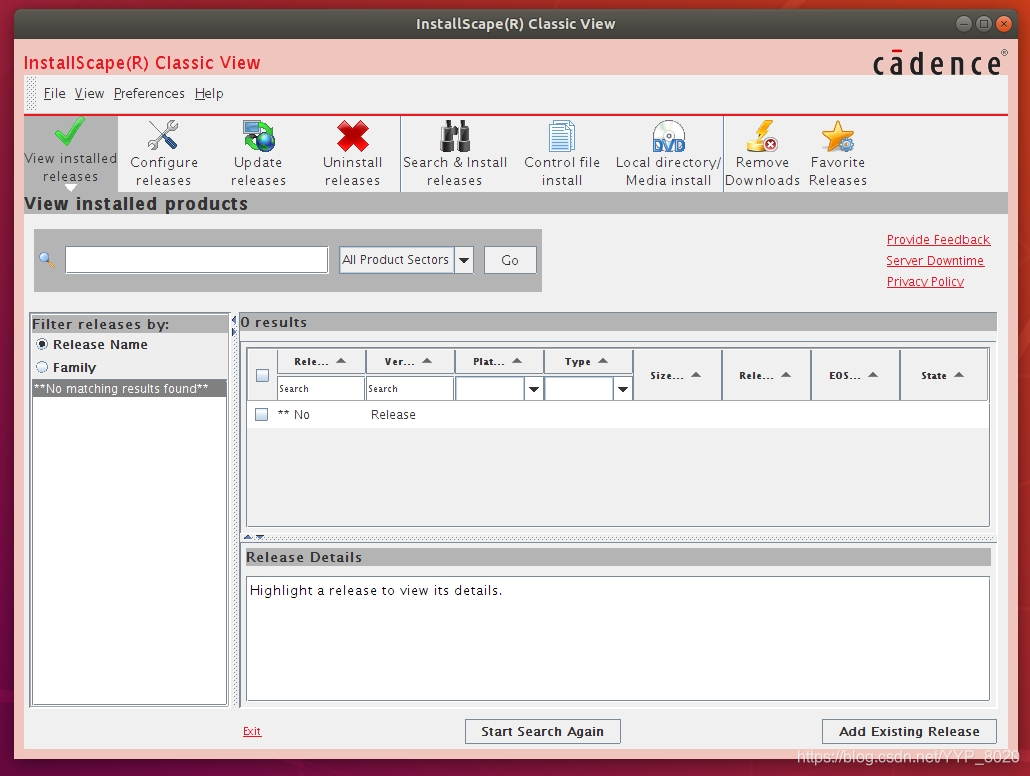Click Add Existing Release button
This screenshot has height=776, width=1030.
(909, 731)
